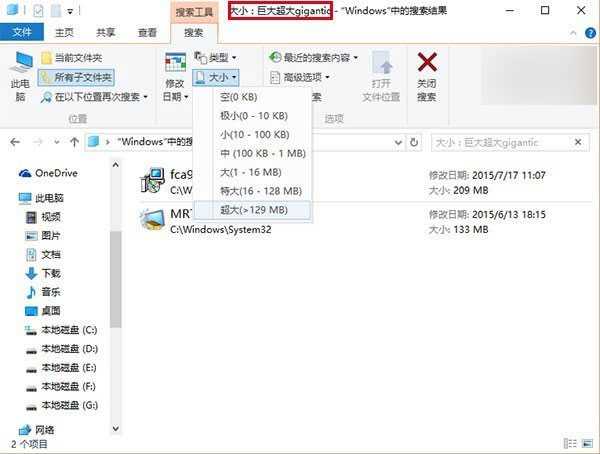
Task: Clear the search box with X
Action: (x=578, y=142)
